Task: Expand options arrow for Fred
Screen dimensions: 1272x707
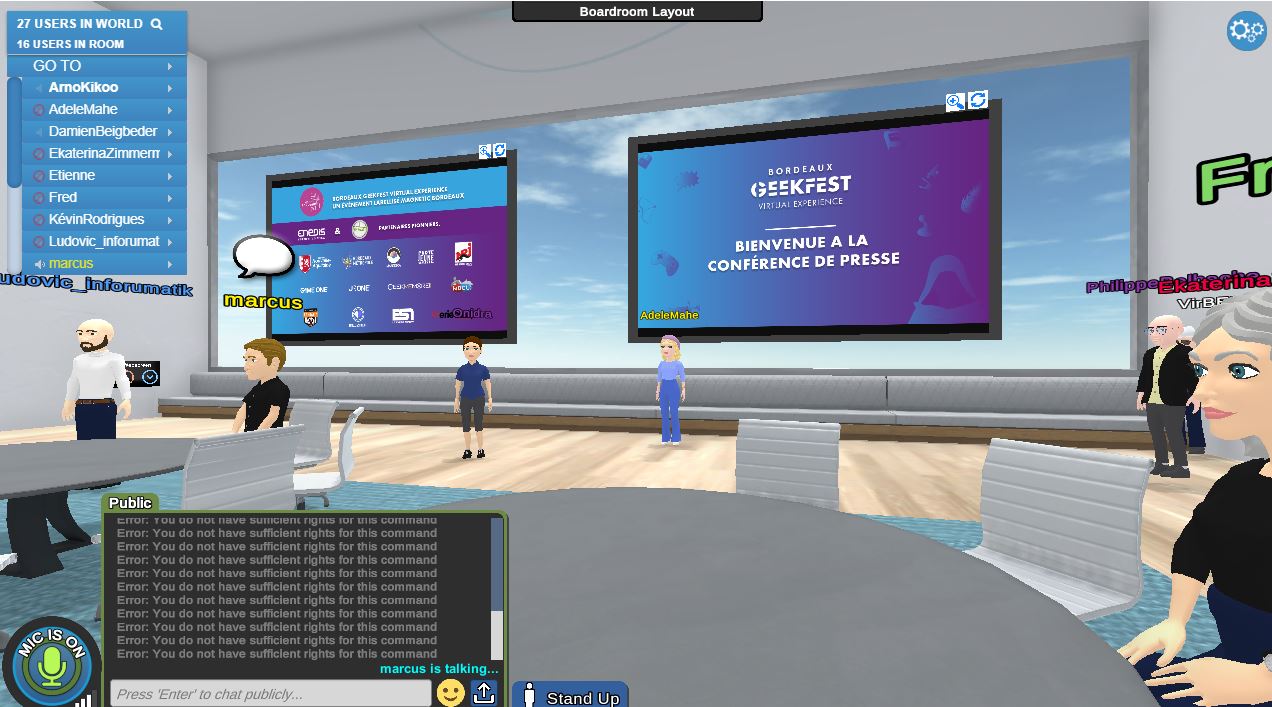Action: 170,198
